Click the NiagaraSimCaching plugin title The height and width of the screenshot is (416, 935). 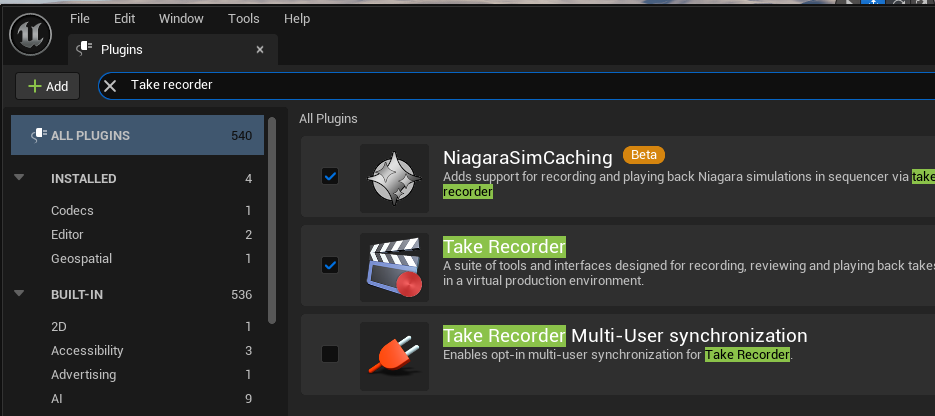[528, 158]
